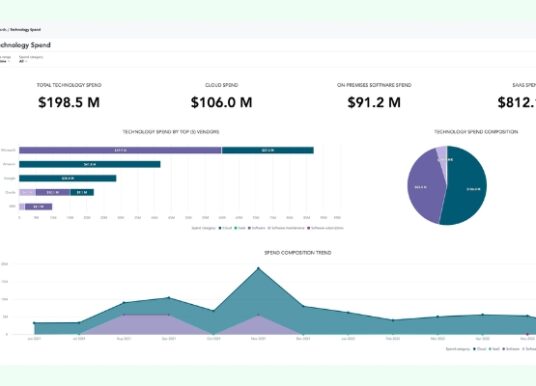Click the Technology Spend by Top Vendors title
The width and height of the screenshot is (536, 386).
(x=171, y=132)
